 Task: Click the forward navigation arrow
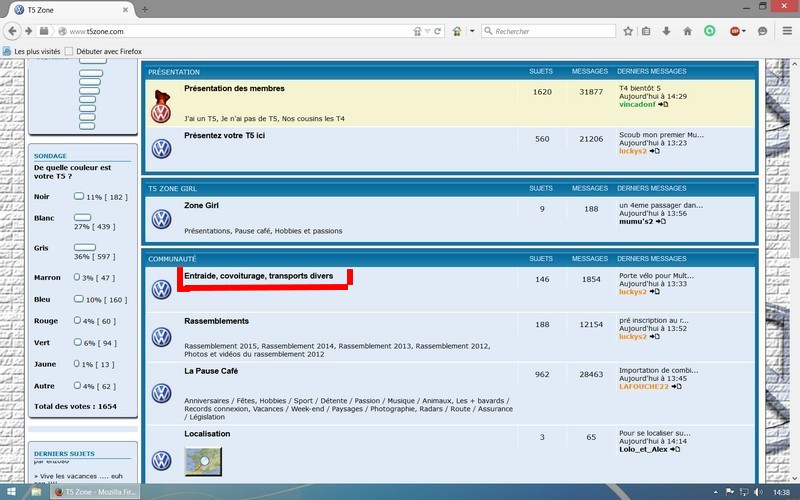29,31
